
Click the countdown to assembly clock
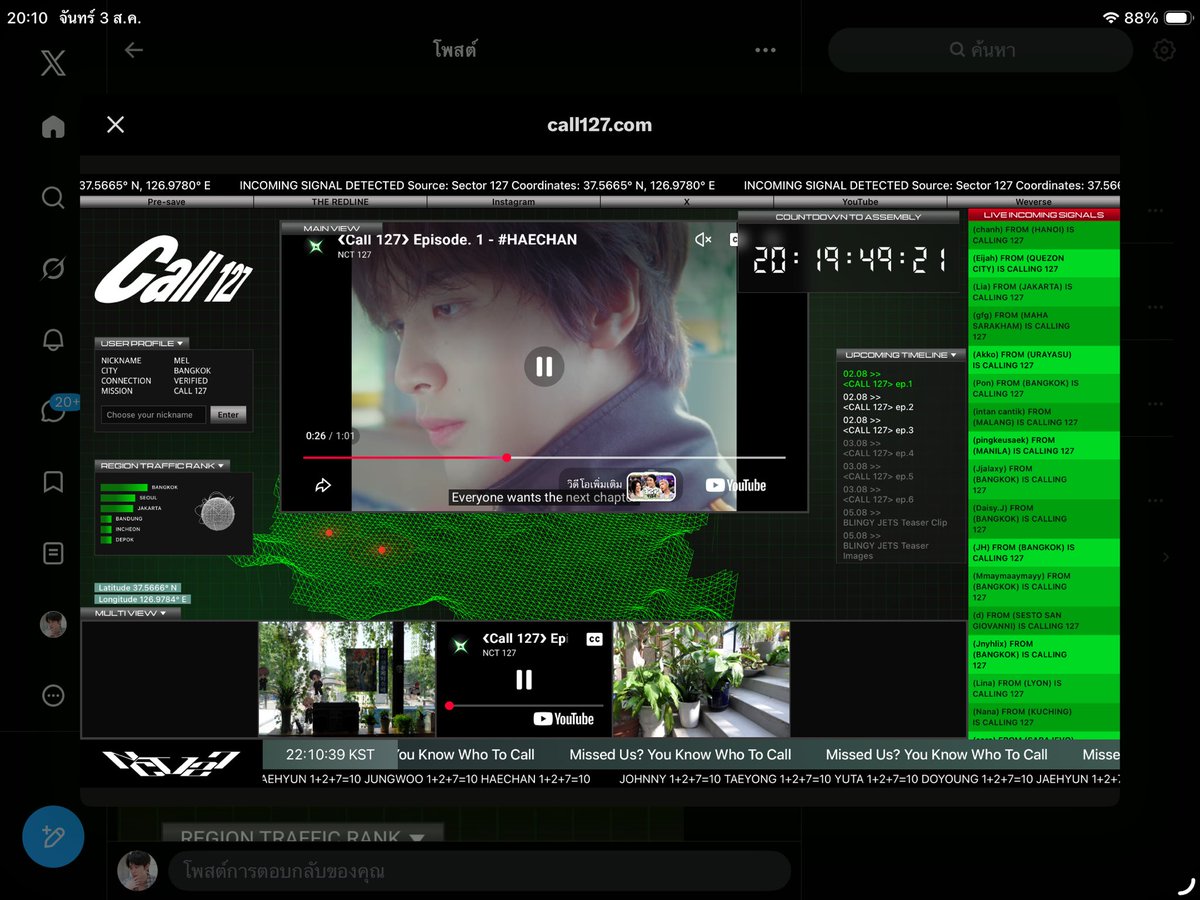849,260
